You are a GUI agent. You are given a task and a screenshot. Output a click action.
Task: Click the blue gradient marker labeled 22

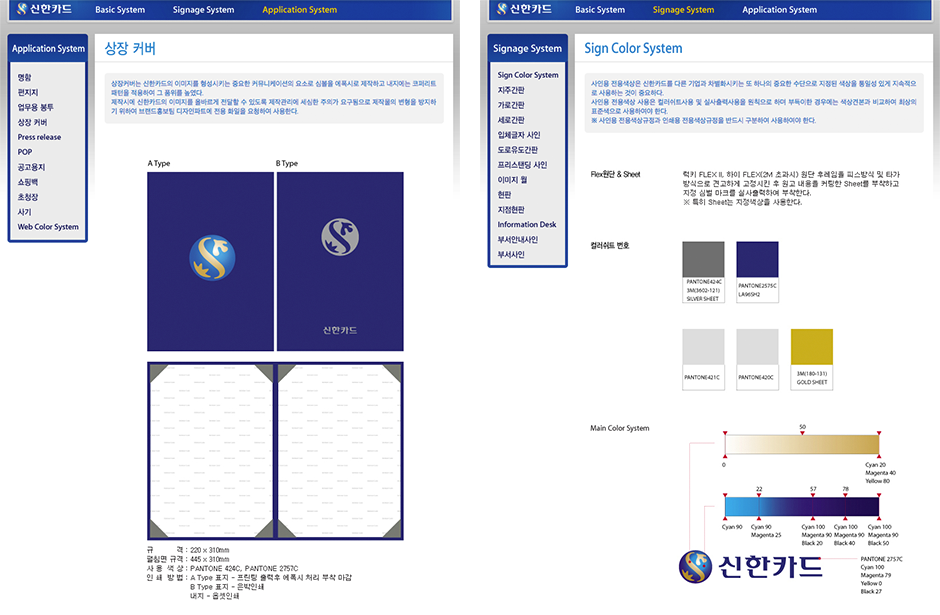(759, 495)
